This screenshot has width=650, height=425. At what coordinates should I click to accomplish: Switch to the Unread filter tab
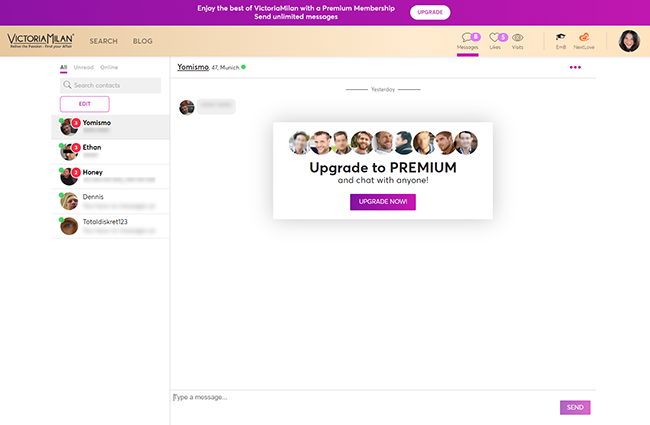pos(83,67)
